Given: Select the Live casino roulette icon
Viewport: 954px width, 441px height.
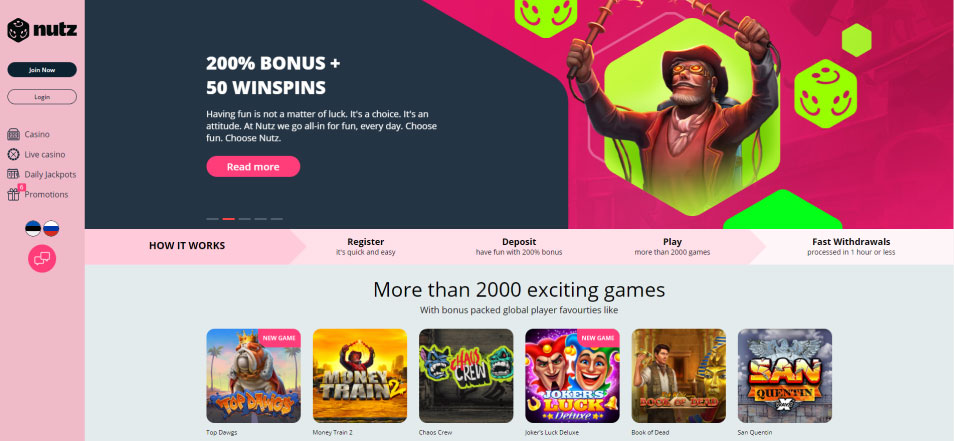Looking at the screenshot, I should coord(13,155).
